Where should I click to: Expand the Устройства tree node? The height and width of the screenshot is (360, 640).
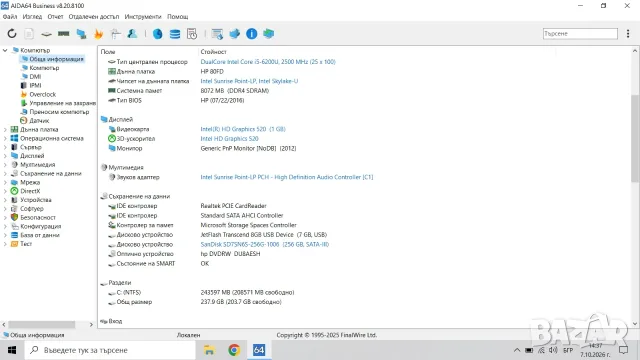click(5, 200)
